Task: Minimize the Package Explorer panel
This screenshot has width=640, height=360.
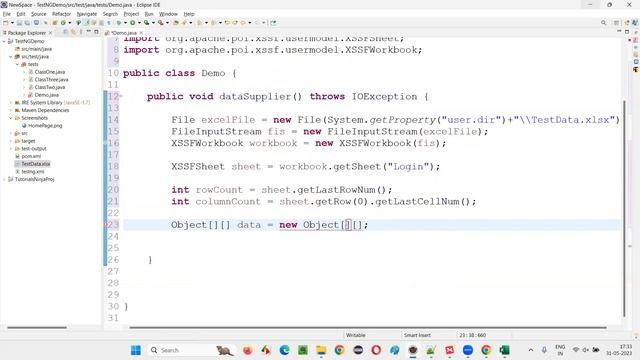Action: pos(89,32)
